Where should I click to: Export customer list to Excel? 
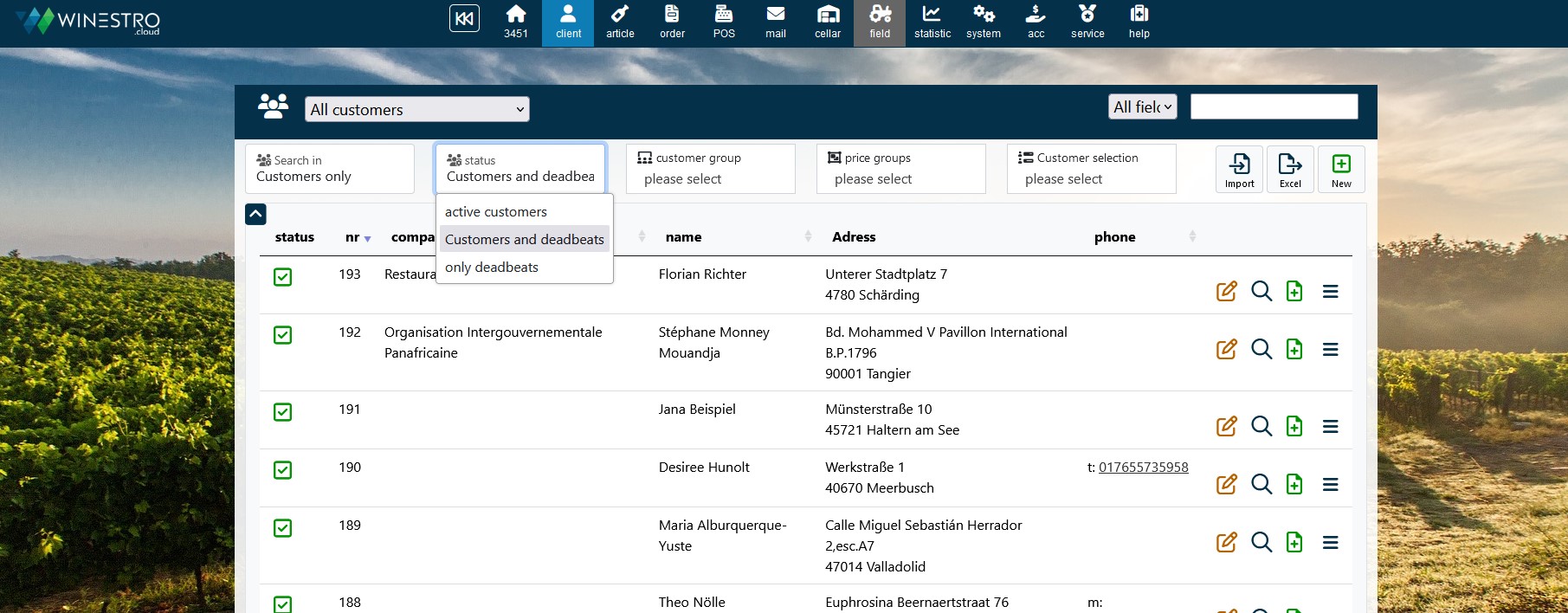(1290, 169)
